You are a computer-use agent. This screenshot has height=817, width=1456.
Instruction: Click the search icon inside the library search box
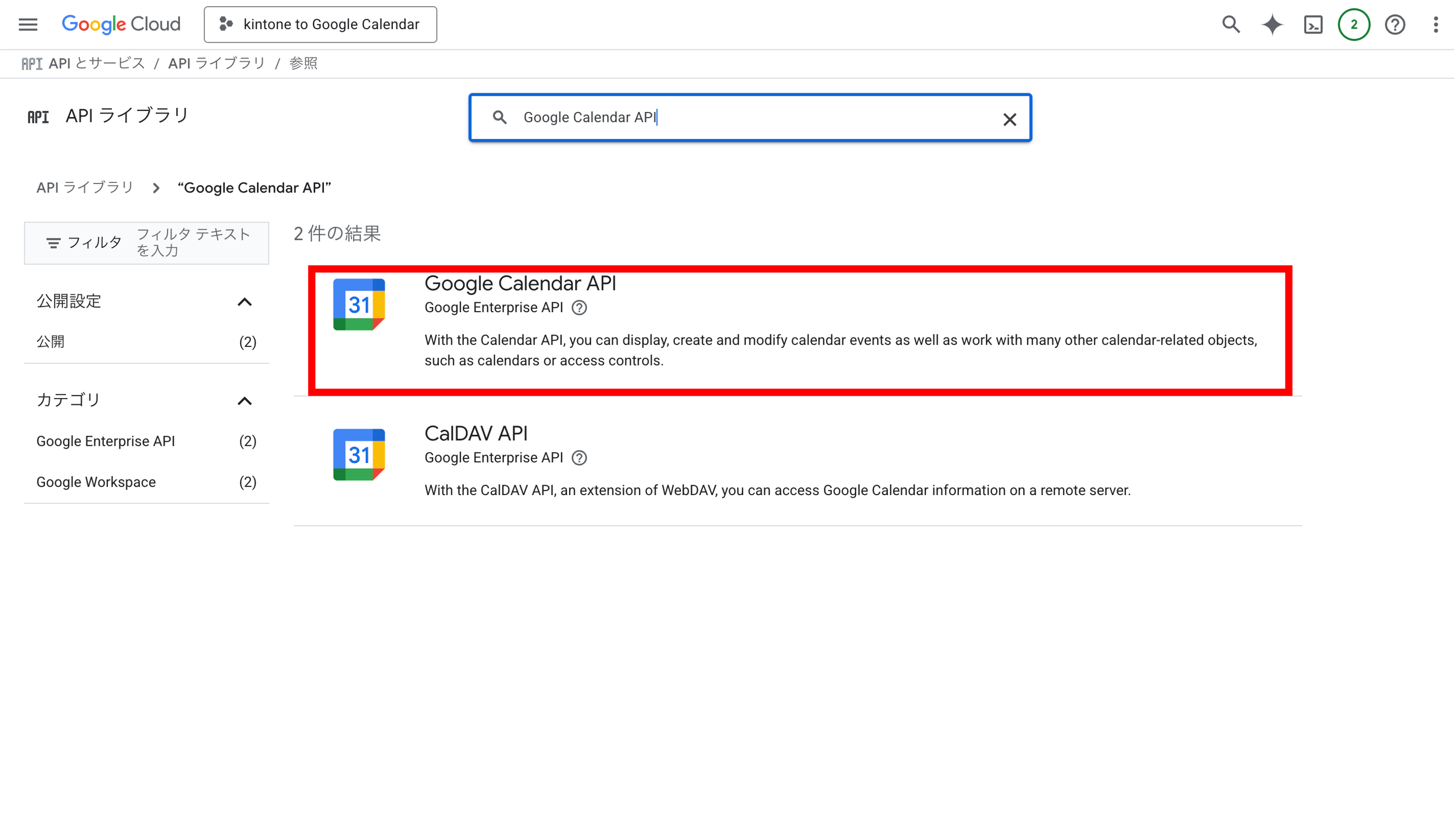[x=500, y=117]
